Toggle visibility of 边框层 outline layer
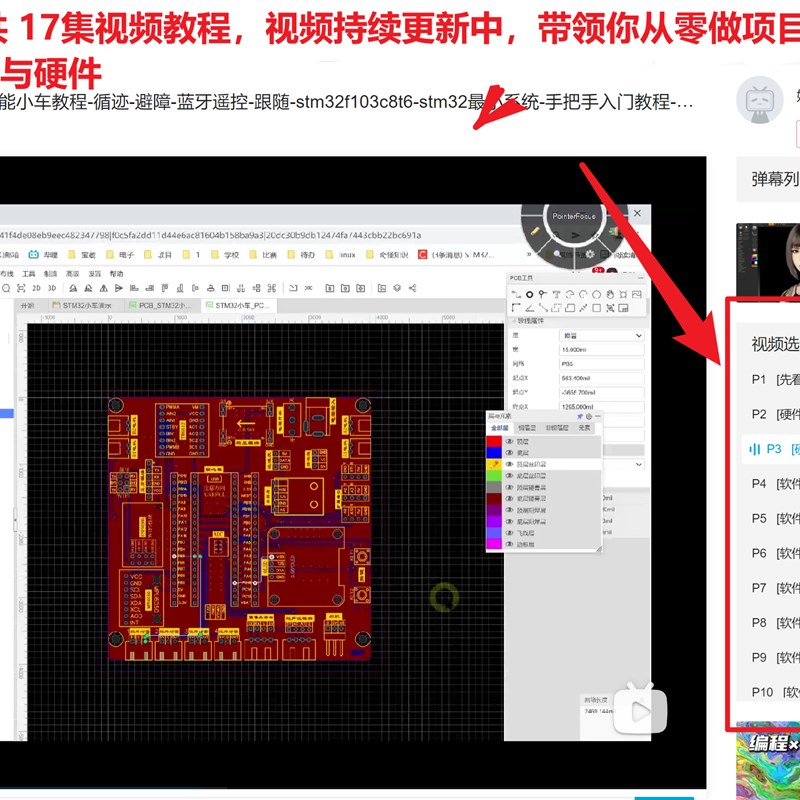Screen dimensions: 800x800 coord(509,544)
